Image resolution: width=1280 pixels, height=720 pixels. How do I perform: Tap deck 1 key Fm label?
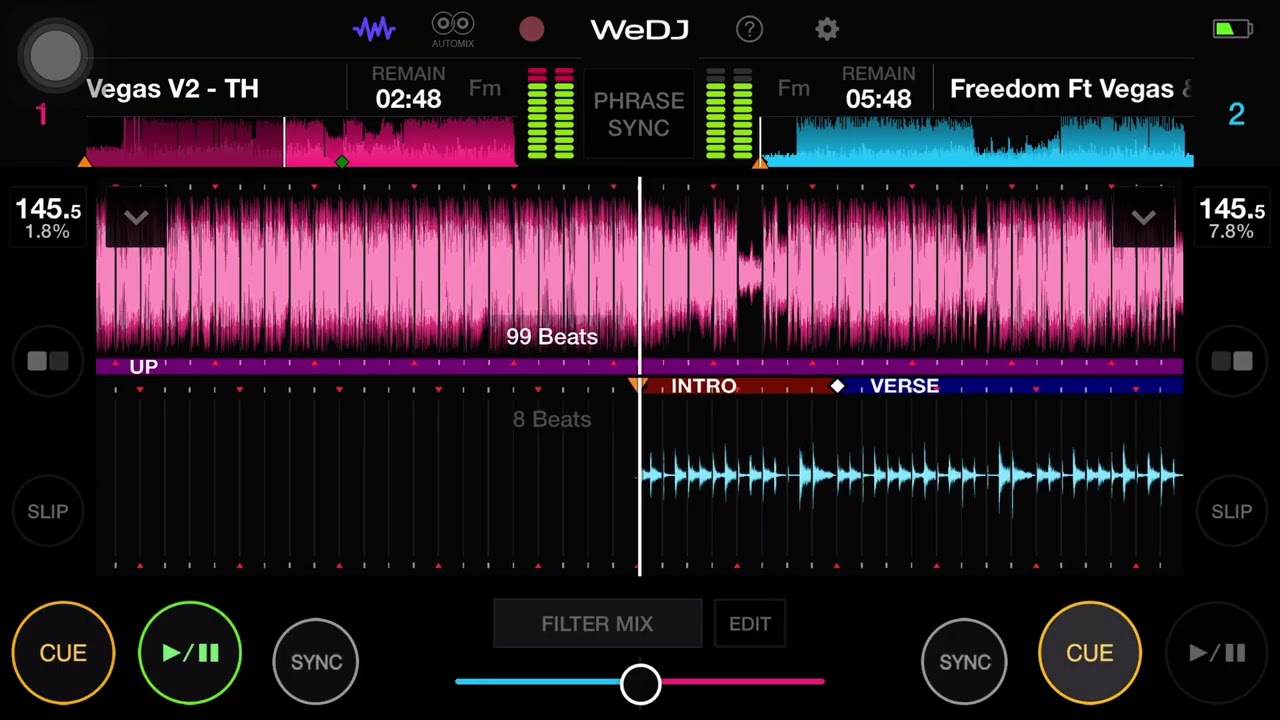pyautogui.click(x=485, y=89)
